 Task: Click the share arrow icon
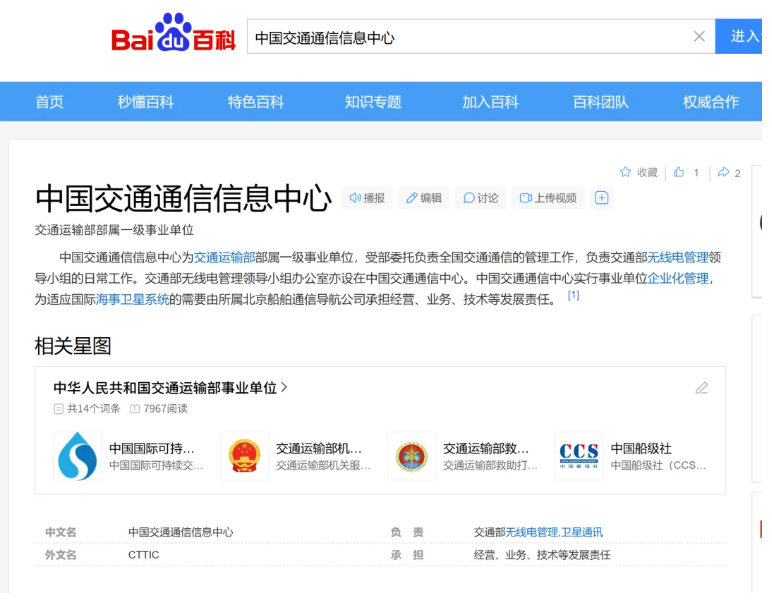[x=723, y=172]
